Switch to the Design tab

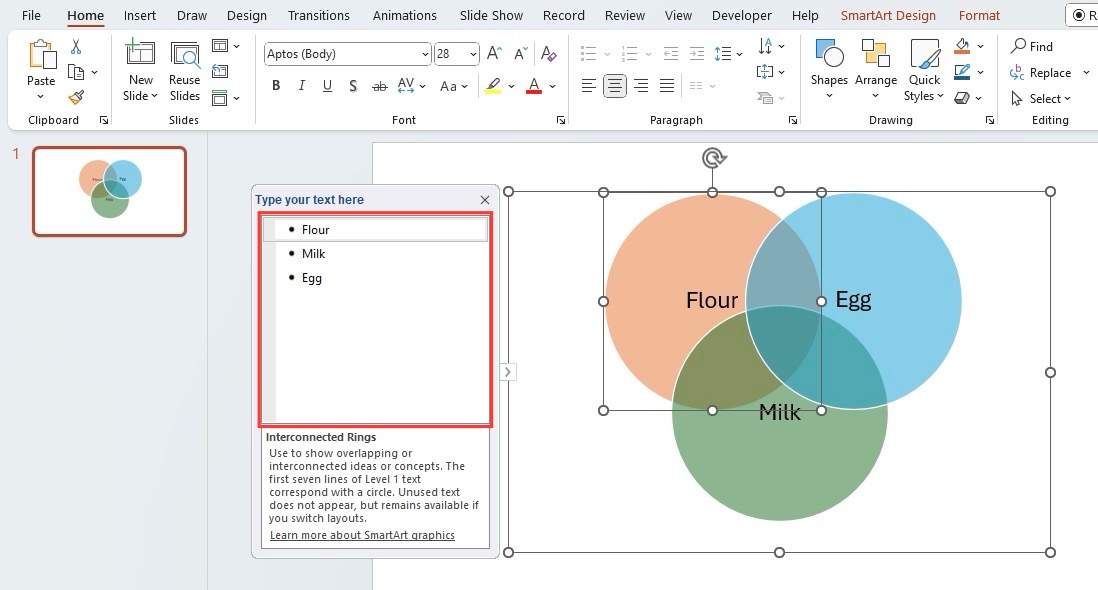[246, 15]
